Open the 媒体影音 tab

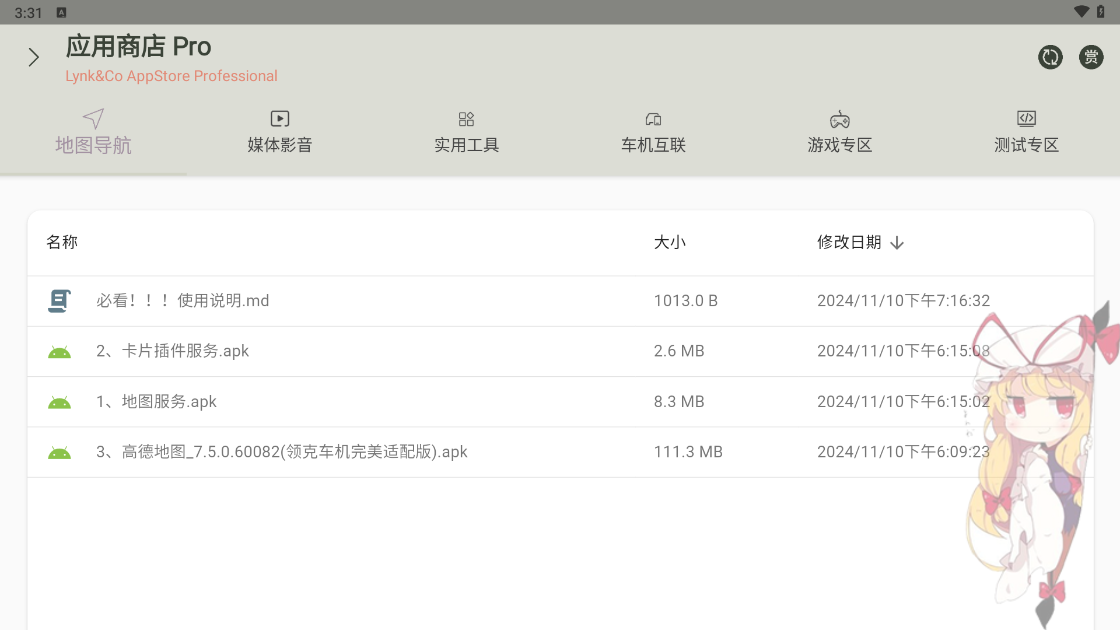tap(280, 133)
